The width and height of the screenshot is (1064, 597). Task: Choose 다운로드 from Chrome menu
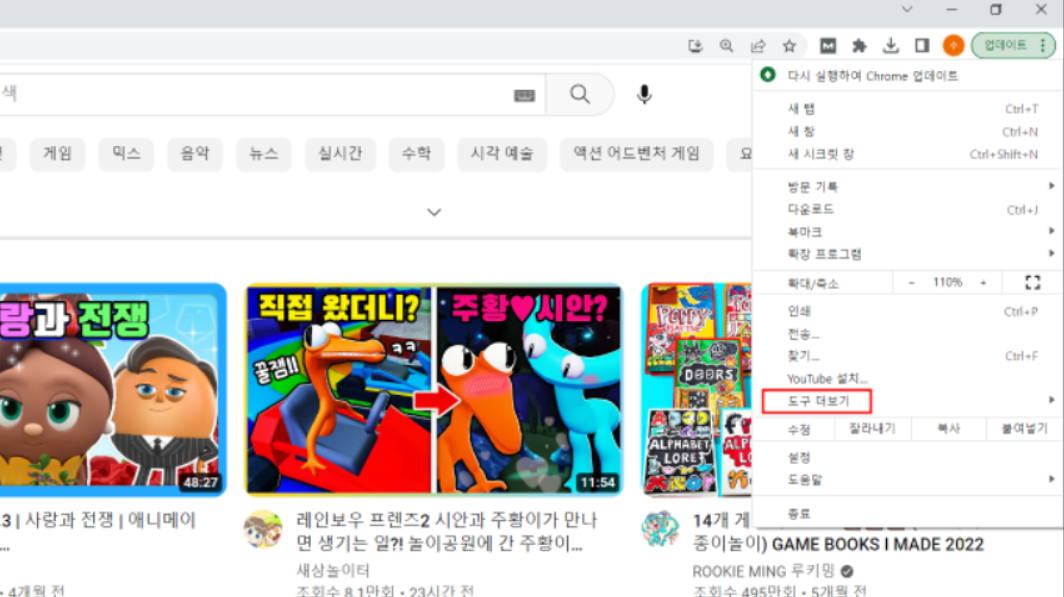point(908,210)
